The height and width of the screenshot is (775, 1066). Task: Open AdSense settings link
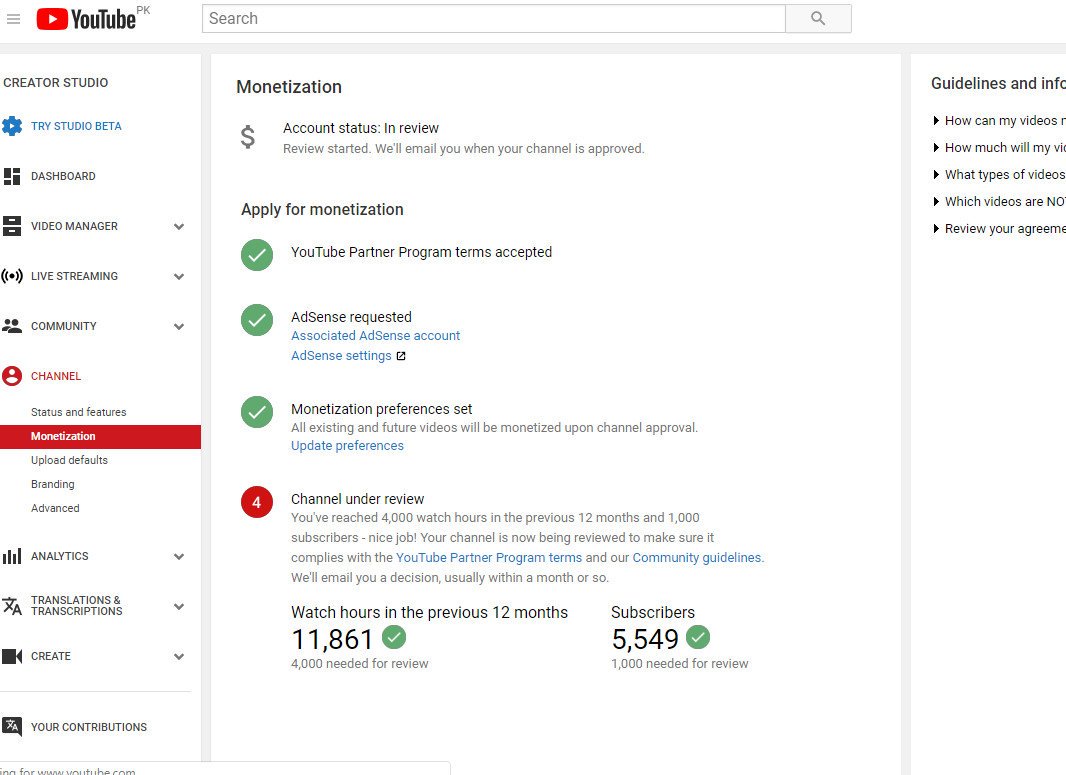[x=341, y=356]
